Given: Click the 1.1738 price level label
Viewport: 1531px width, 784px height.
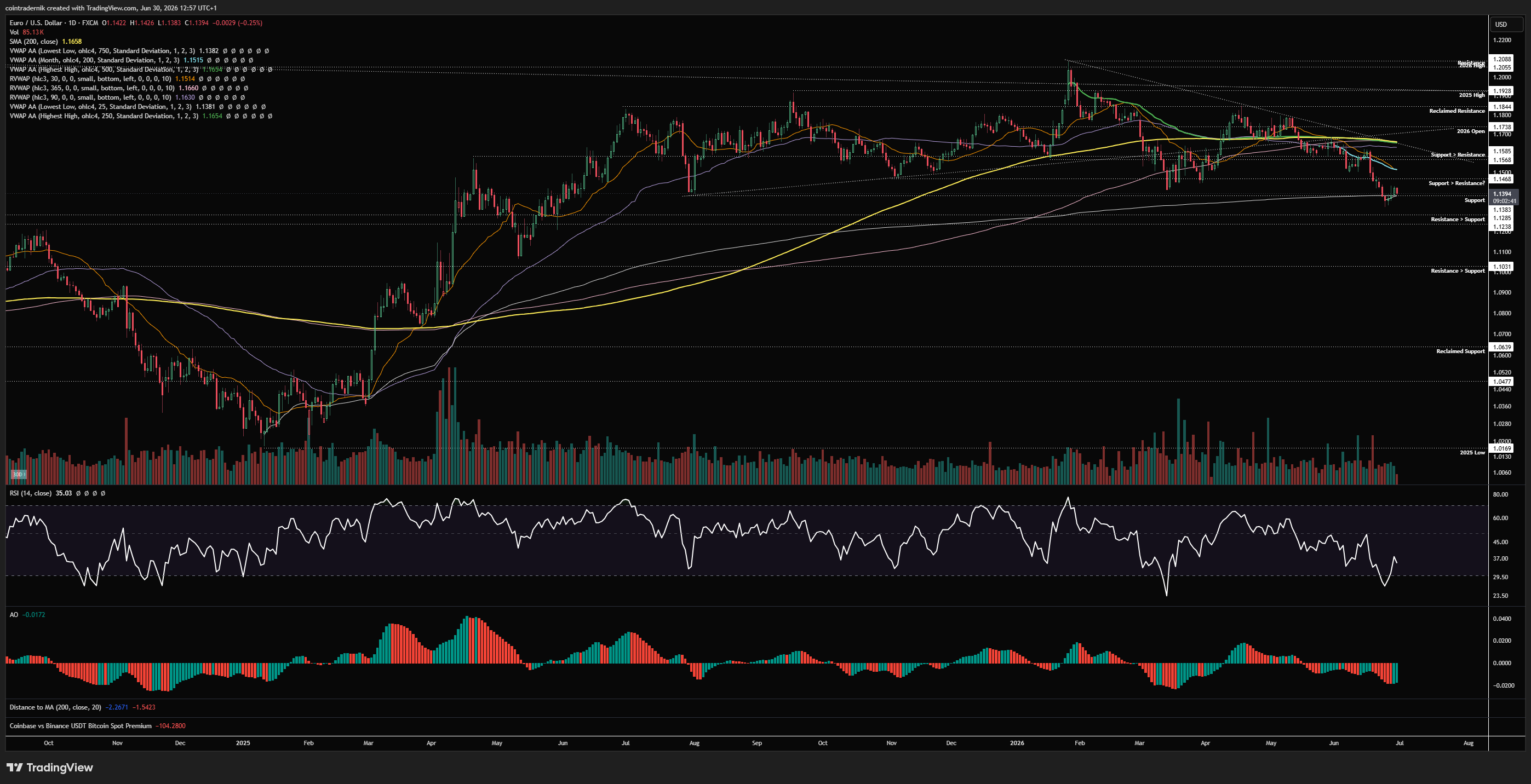Looking at the screenshot, I should (1502, 127).
